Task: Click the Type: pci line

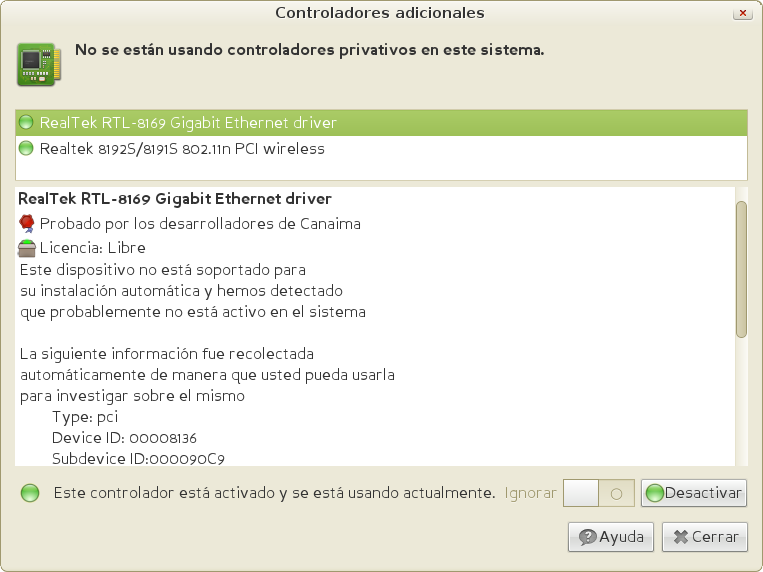Action: pyautogui.click(x=85, y=417)
